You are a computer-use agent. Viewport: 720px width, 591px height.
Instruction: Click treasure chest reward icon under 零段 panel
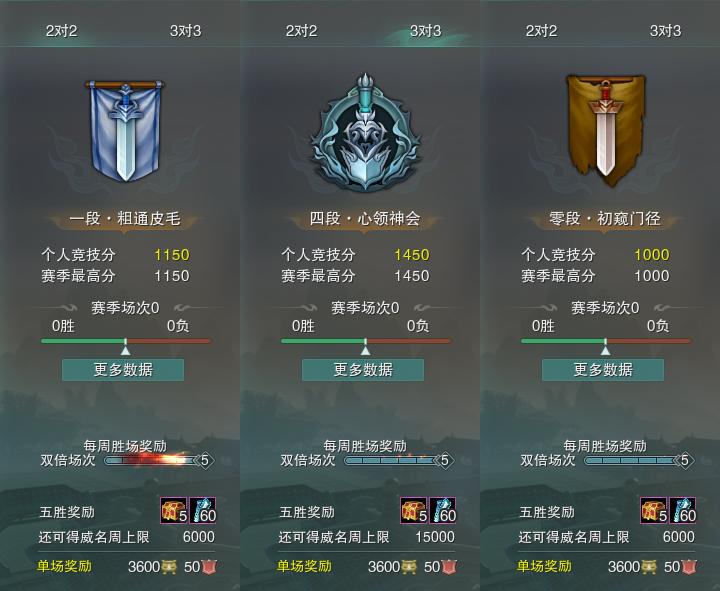tap(654, 510)
